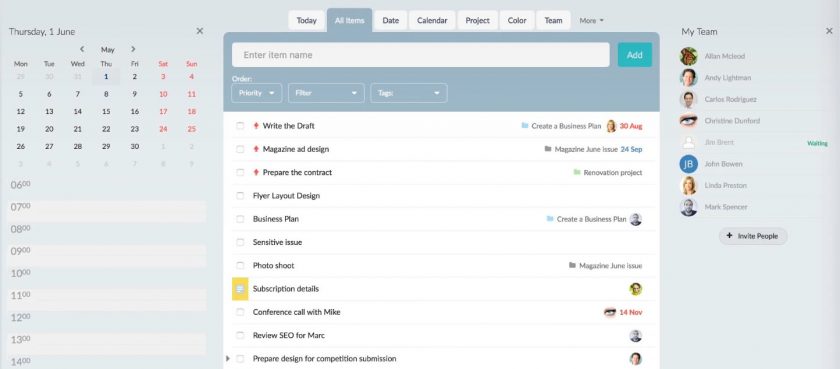Switch to the Today tab

pos(306,20)
